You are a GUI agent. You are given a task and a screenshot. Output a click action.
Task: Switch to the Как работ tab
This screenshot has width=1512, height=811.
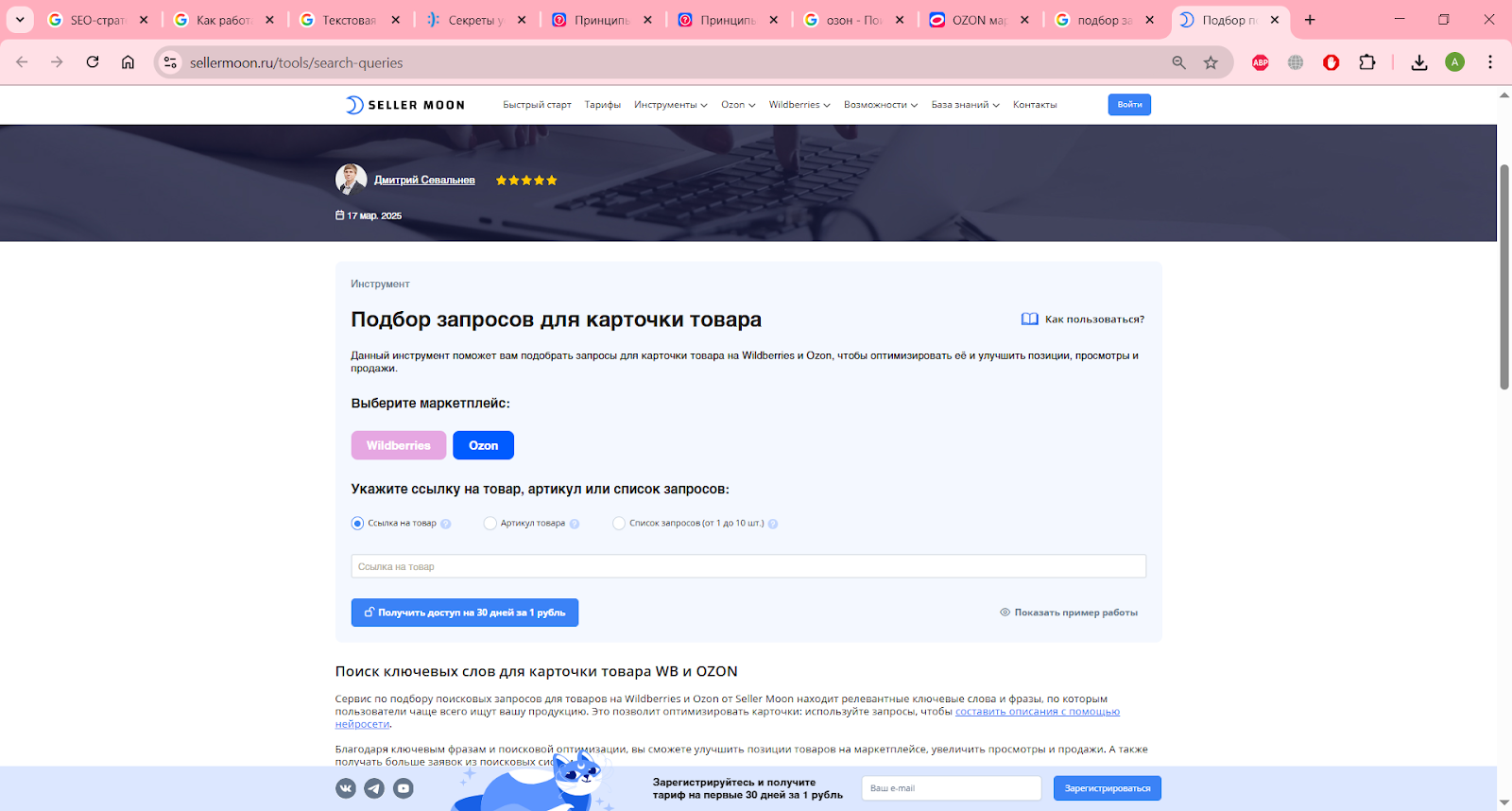225,20
